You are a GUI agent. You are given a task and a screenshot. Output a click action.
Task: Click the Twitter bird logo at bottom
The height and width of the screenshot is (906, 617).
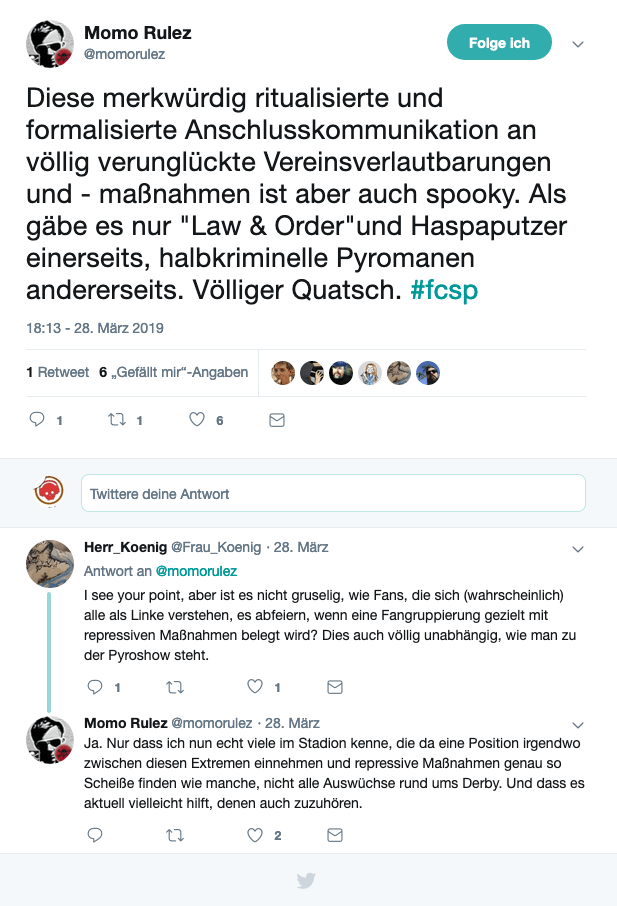point(306,881)
